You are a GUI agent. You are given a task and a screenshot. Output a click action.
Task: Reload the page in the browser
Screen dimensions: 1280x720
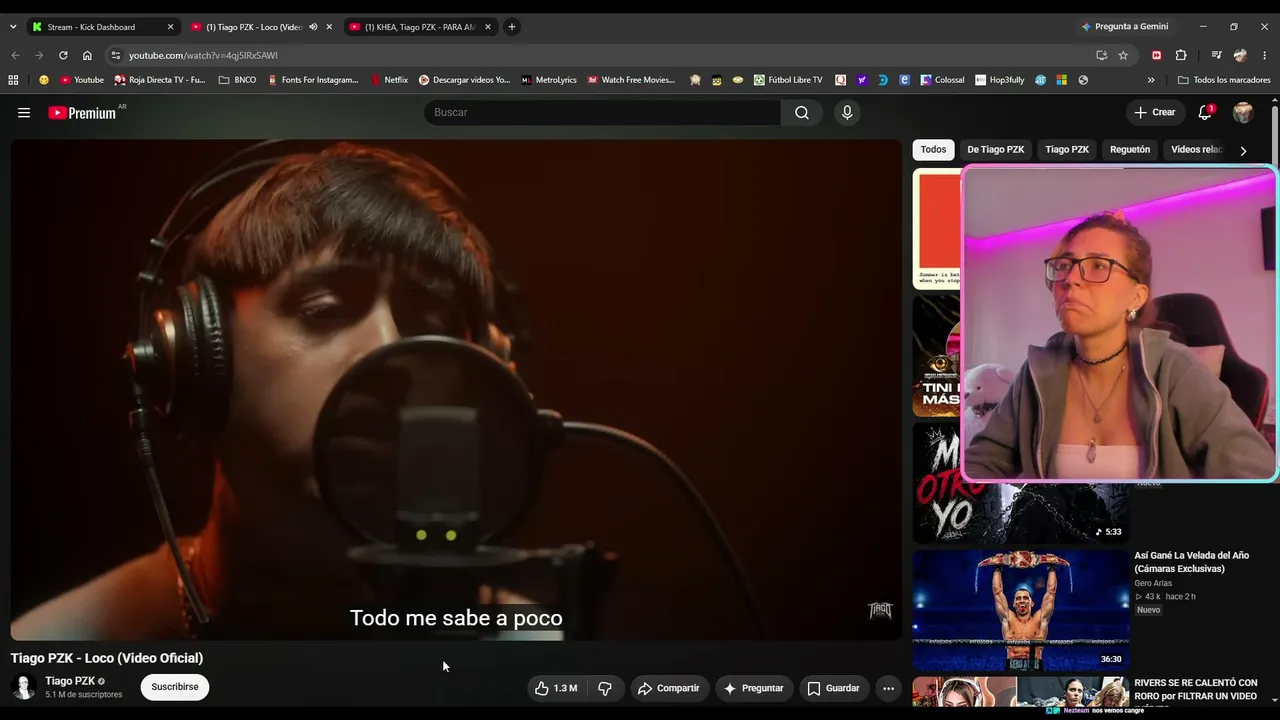tap(63, 55)
